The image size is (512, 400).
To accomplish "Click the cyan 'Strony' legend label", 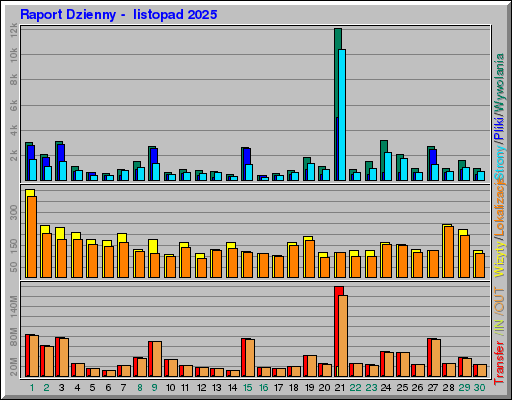I will coord(500,162).
